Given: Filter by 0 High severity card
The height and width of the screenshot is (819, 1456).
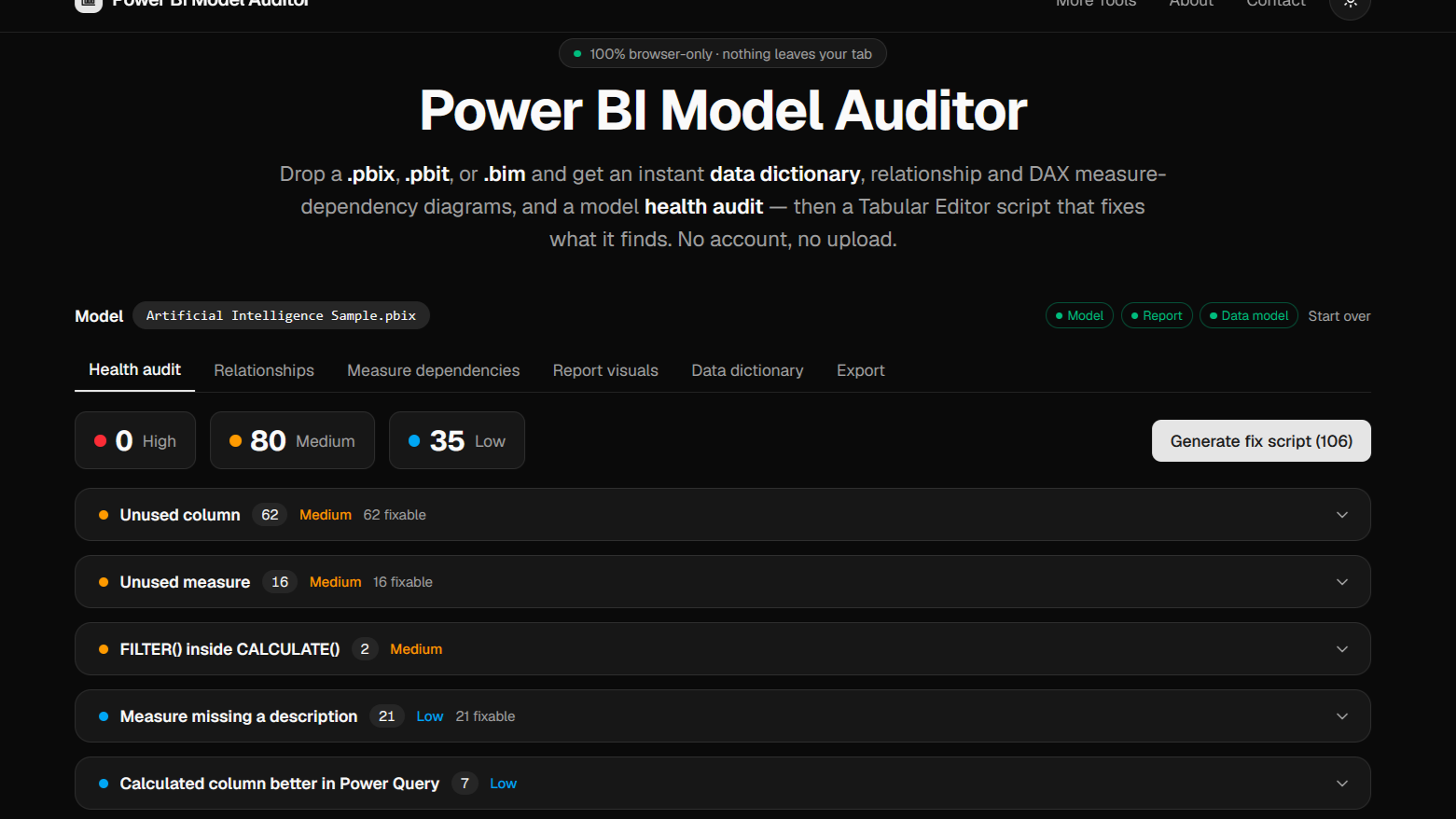Looking at the screenshot, I should (x=135, y=440).
